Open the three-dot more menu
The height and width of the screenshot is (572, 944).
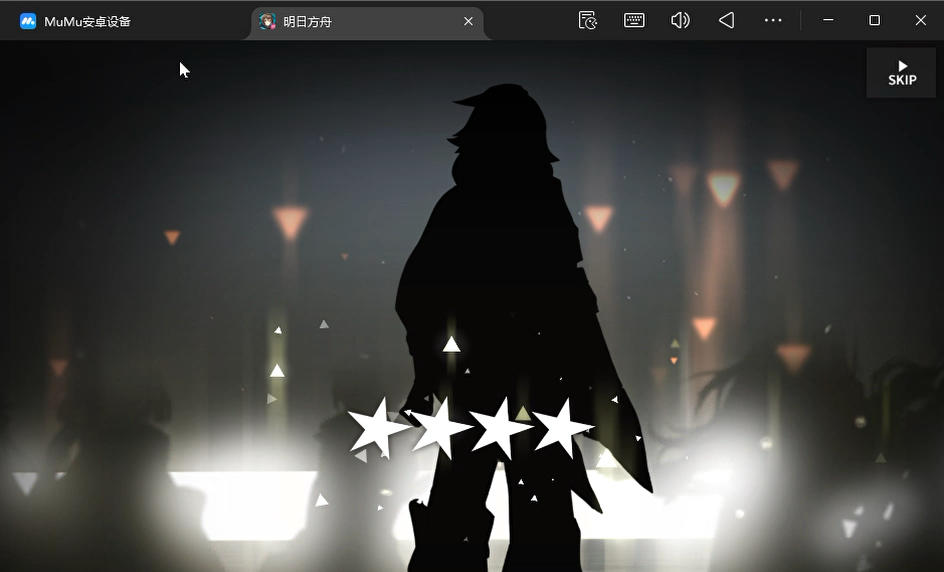click(773, 20)
